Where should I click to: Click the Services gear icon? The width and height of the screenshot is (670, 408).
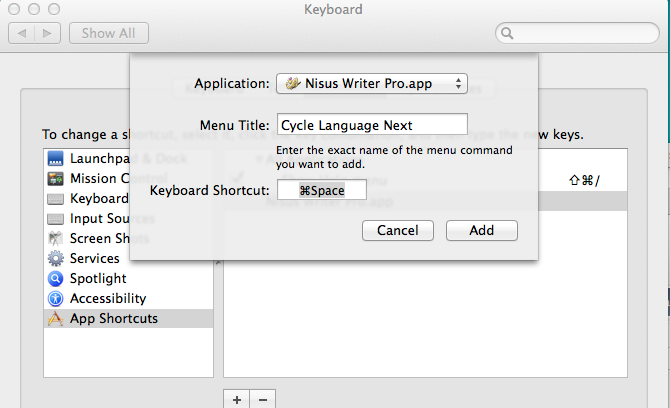point(56,258)
